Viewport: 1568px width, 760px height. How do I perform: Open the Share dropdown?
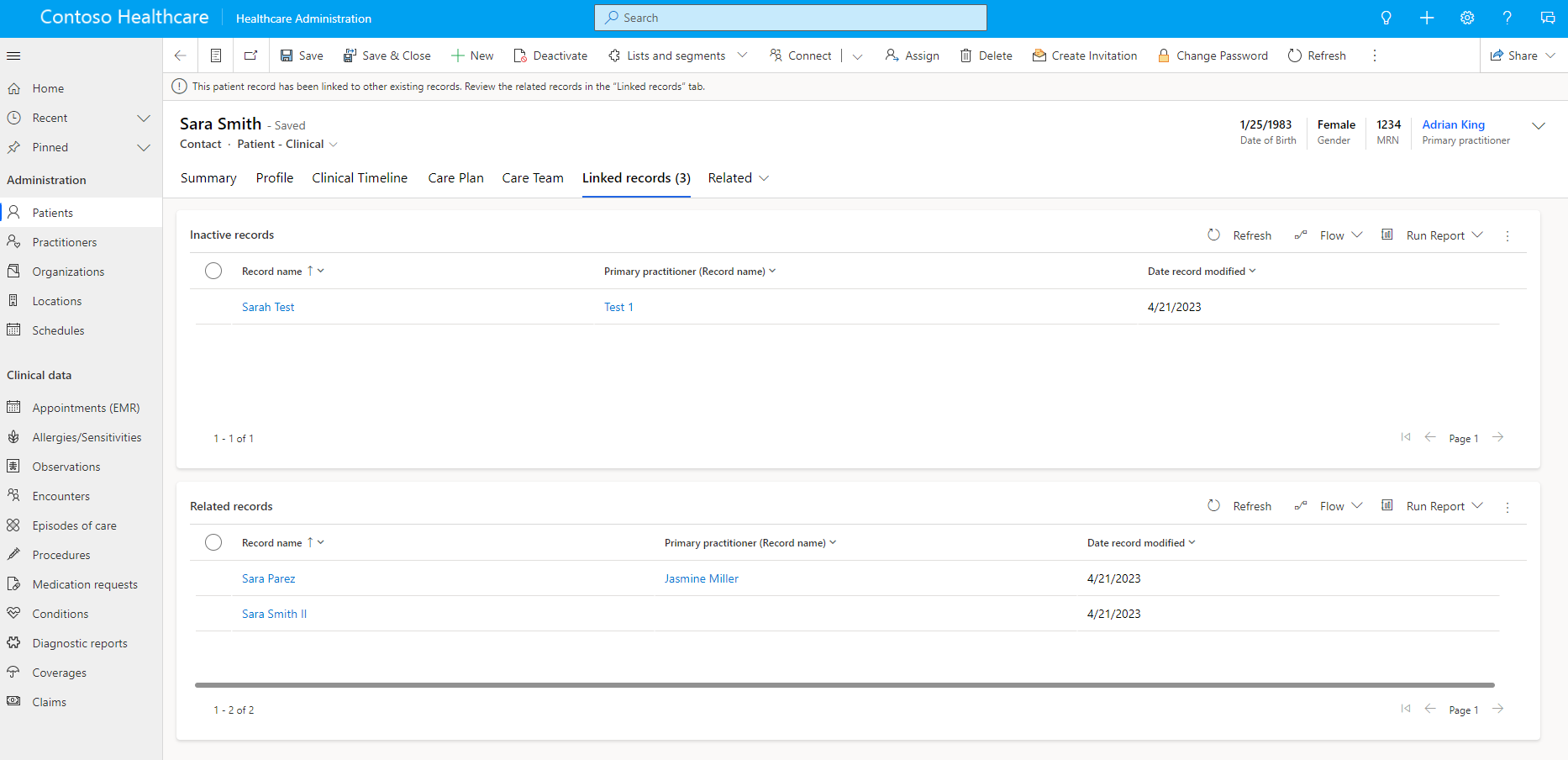[x=1523, y=55]
